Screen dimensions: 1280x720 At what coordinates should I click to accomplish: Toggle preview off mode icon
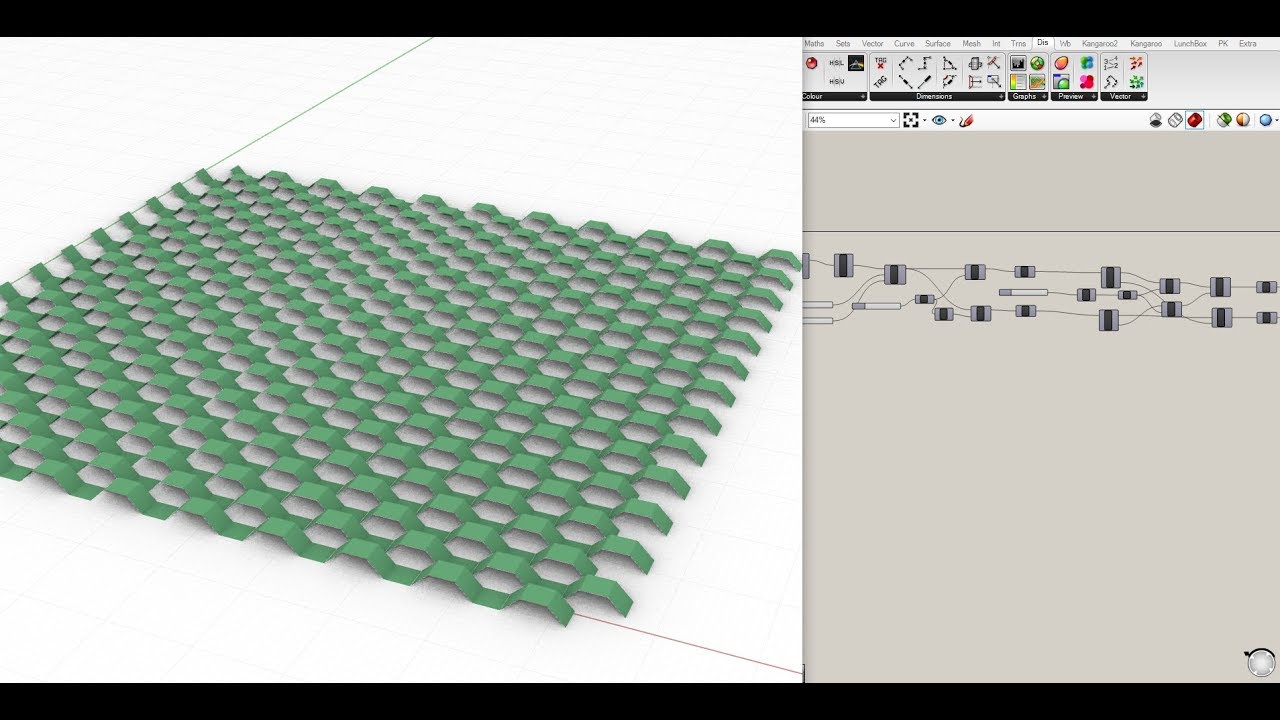click(x=1156, y=120)
